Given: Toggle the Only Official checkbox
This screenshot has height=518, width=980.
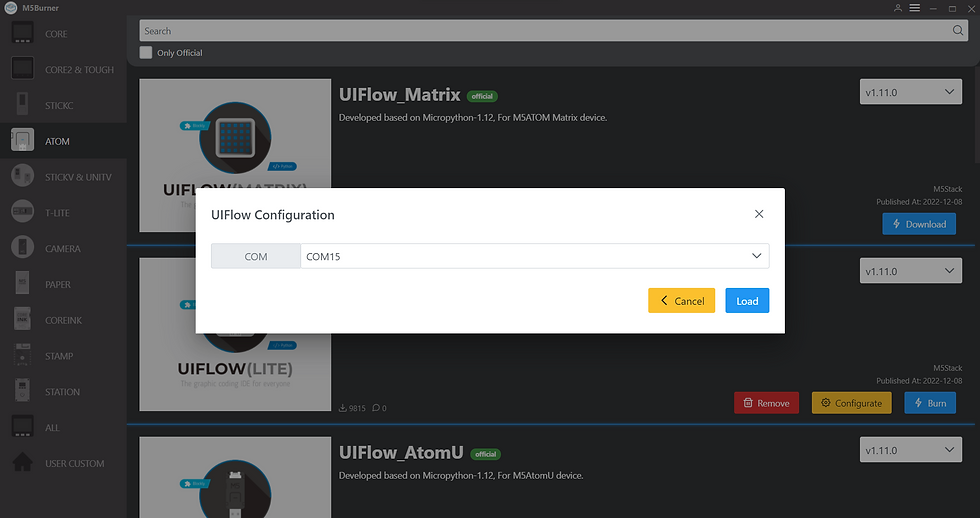Looking at the screenshot, I should pyautogui.click(x=146, y=52).
